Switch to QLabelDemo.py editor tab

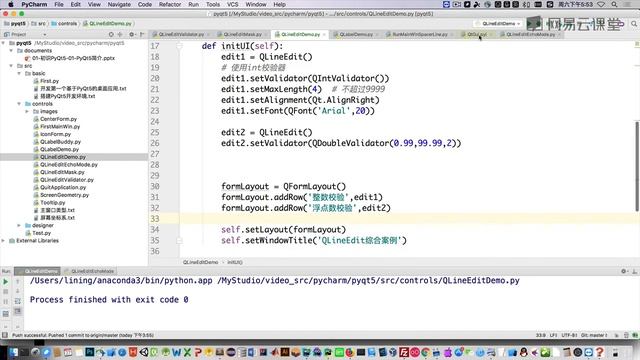[356, 34]
